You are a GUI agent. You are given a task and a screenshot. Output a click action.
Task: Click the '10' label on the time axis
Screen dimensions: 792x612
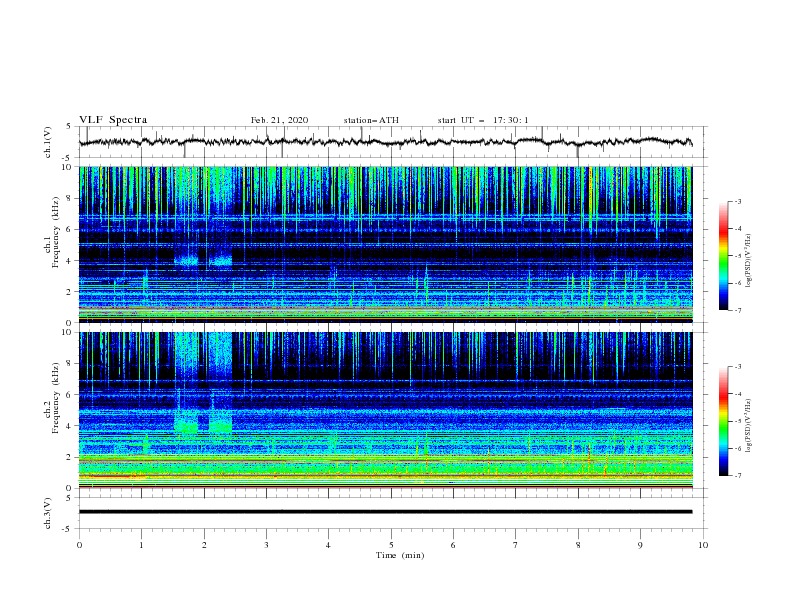point(703,545)
